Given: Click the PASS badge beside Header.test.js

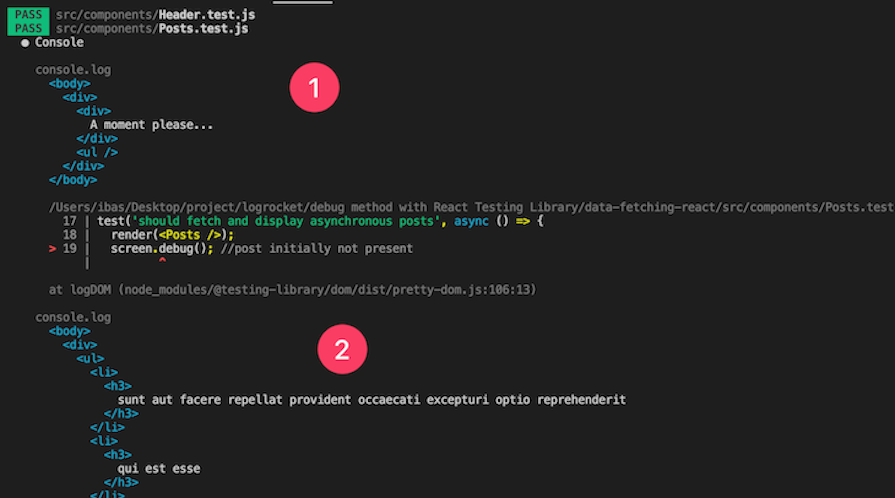Looking at the screenshot, I should coord(27,15).
